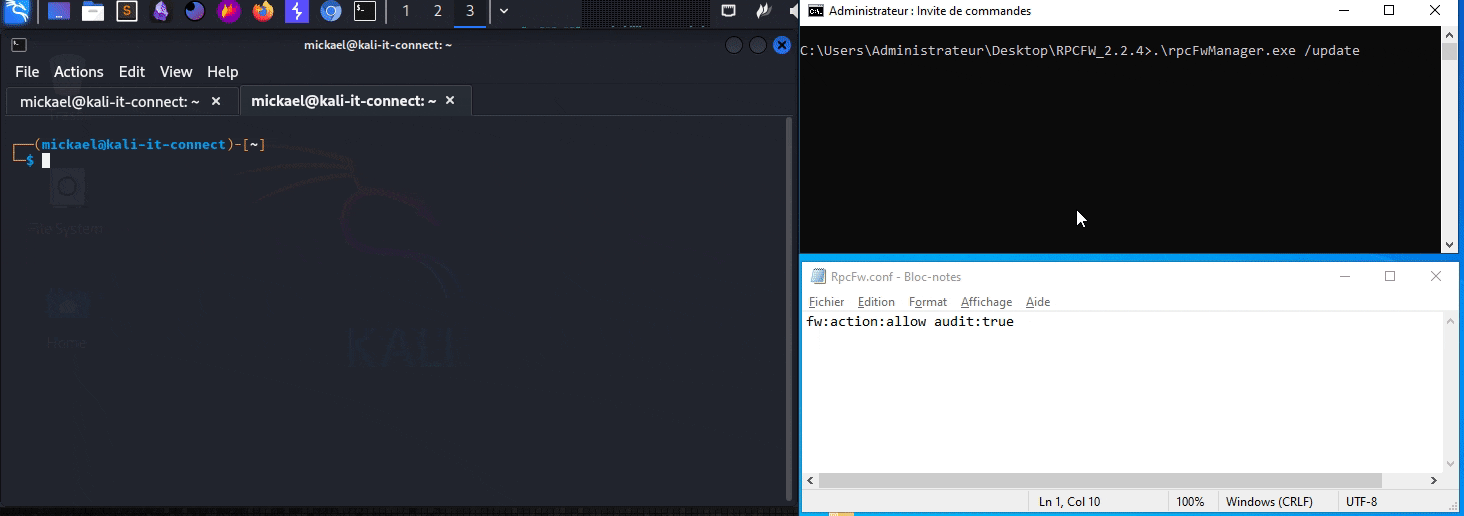The width and height of the screenshot is (1464, 516).
Task: Open the file manager from the Kali panel
Action: 93,12
